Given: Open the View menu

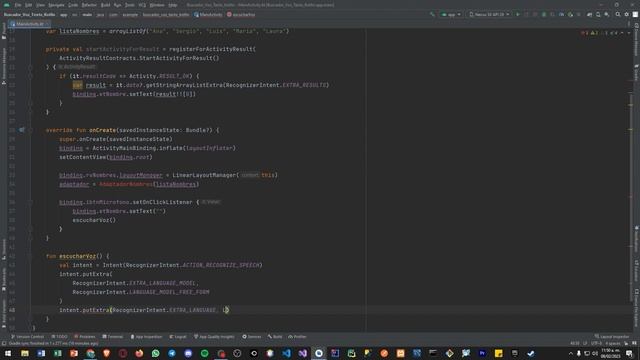Looking at the screenshot, I should coord(40,5).
